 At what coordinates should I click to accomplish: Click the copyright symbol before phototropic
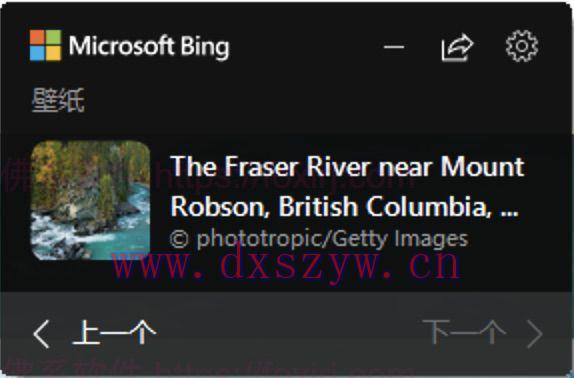coord(179,239)
